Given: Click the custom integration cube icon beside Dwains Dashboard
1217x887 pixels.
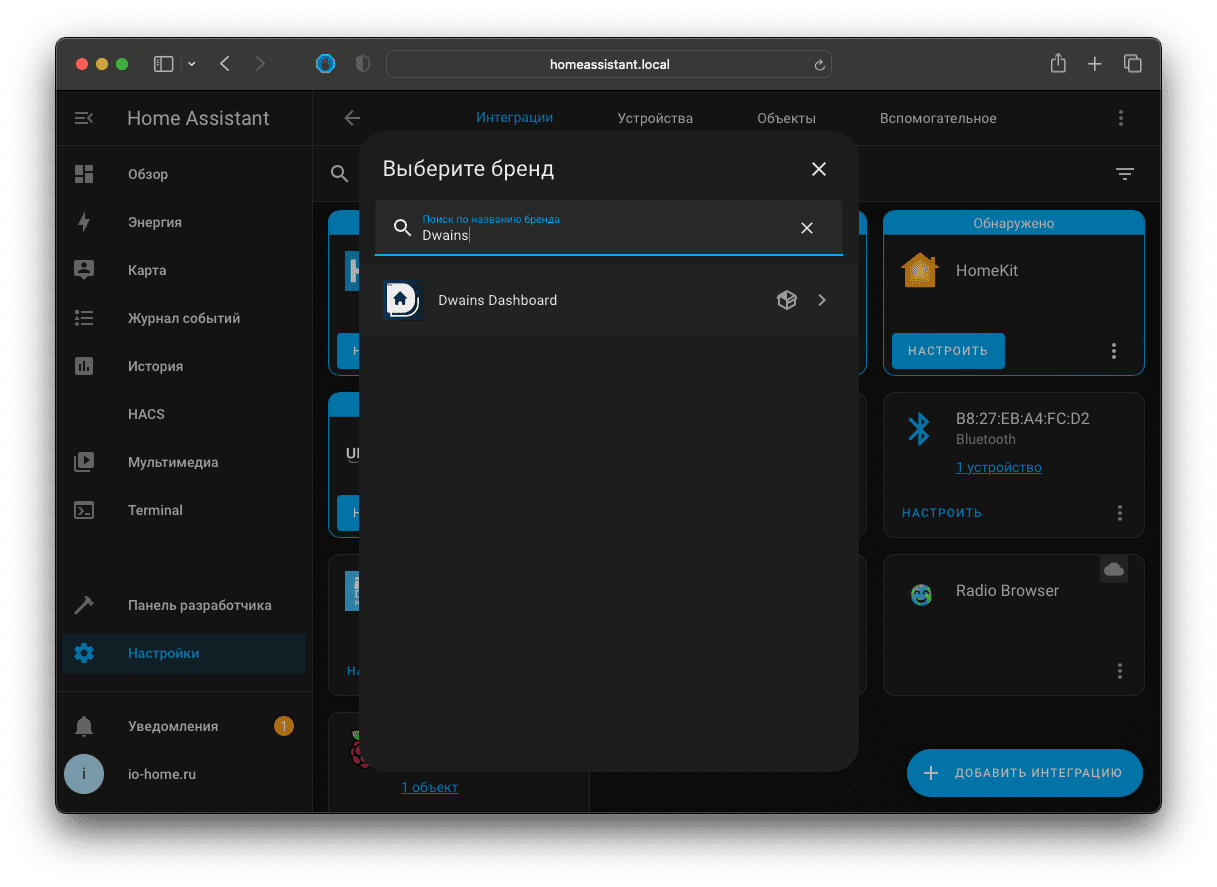Looking at the screenshot, I should 787,299.
